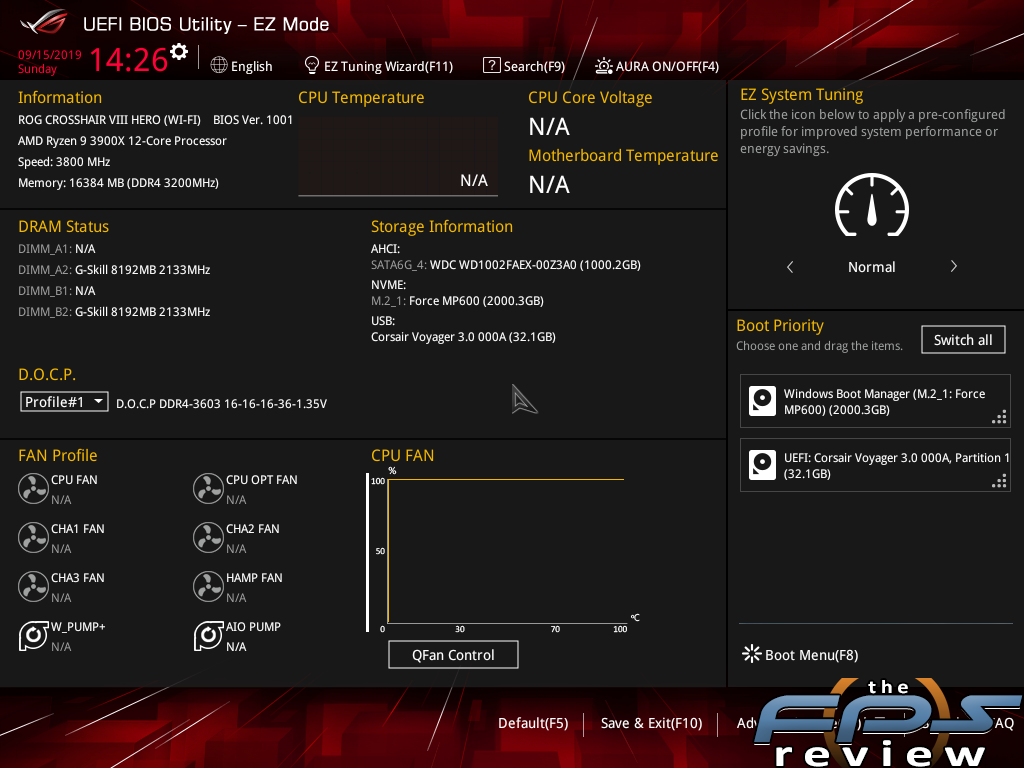Click the globe language icon
This screenshot has width=1024, height=768.
click(x=219, y=65)
